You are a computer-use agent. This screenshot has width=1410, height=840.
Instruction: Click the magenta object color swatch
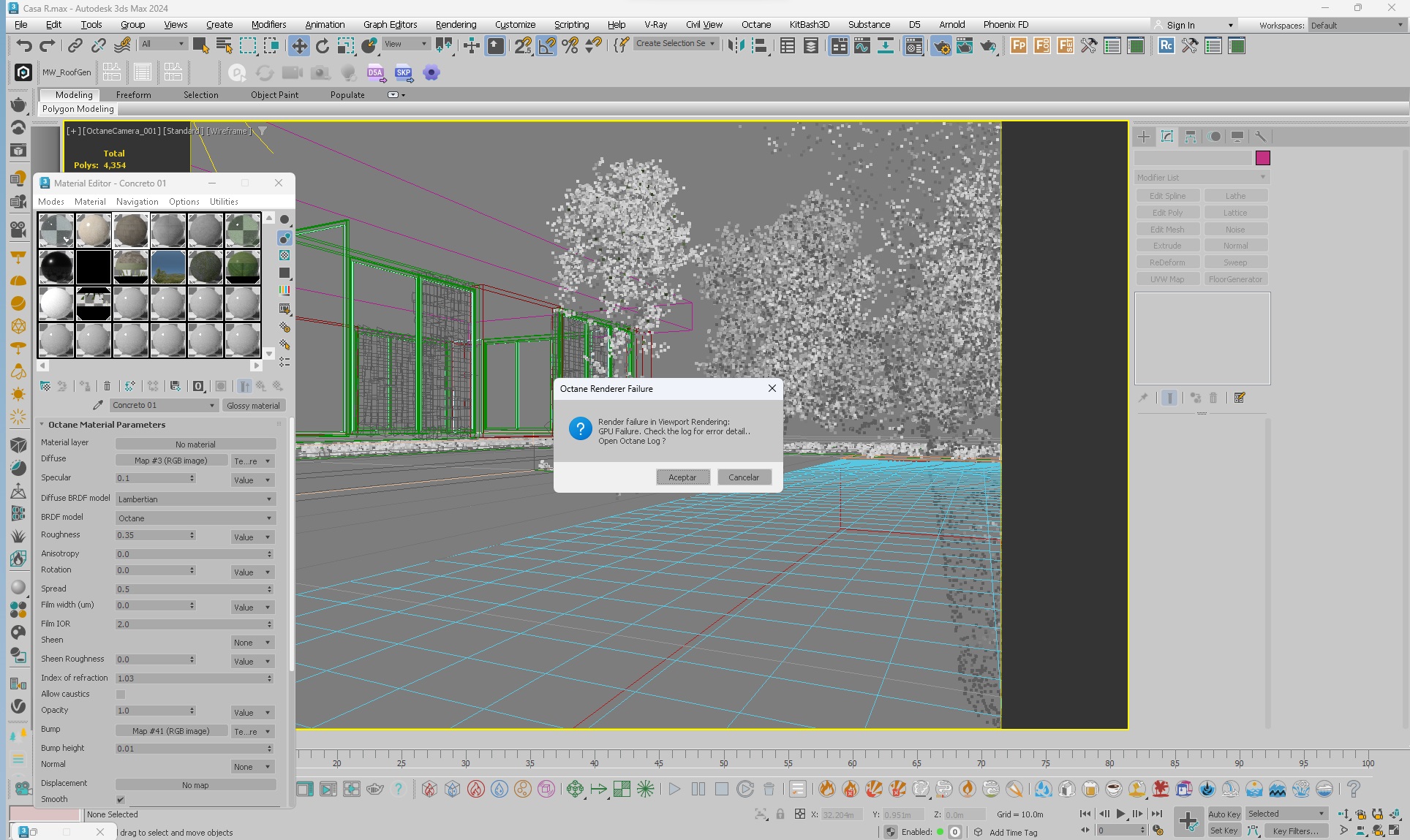1262,158
